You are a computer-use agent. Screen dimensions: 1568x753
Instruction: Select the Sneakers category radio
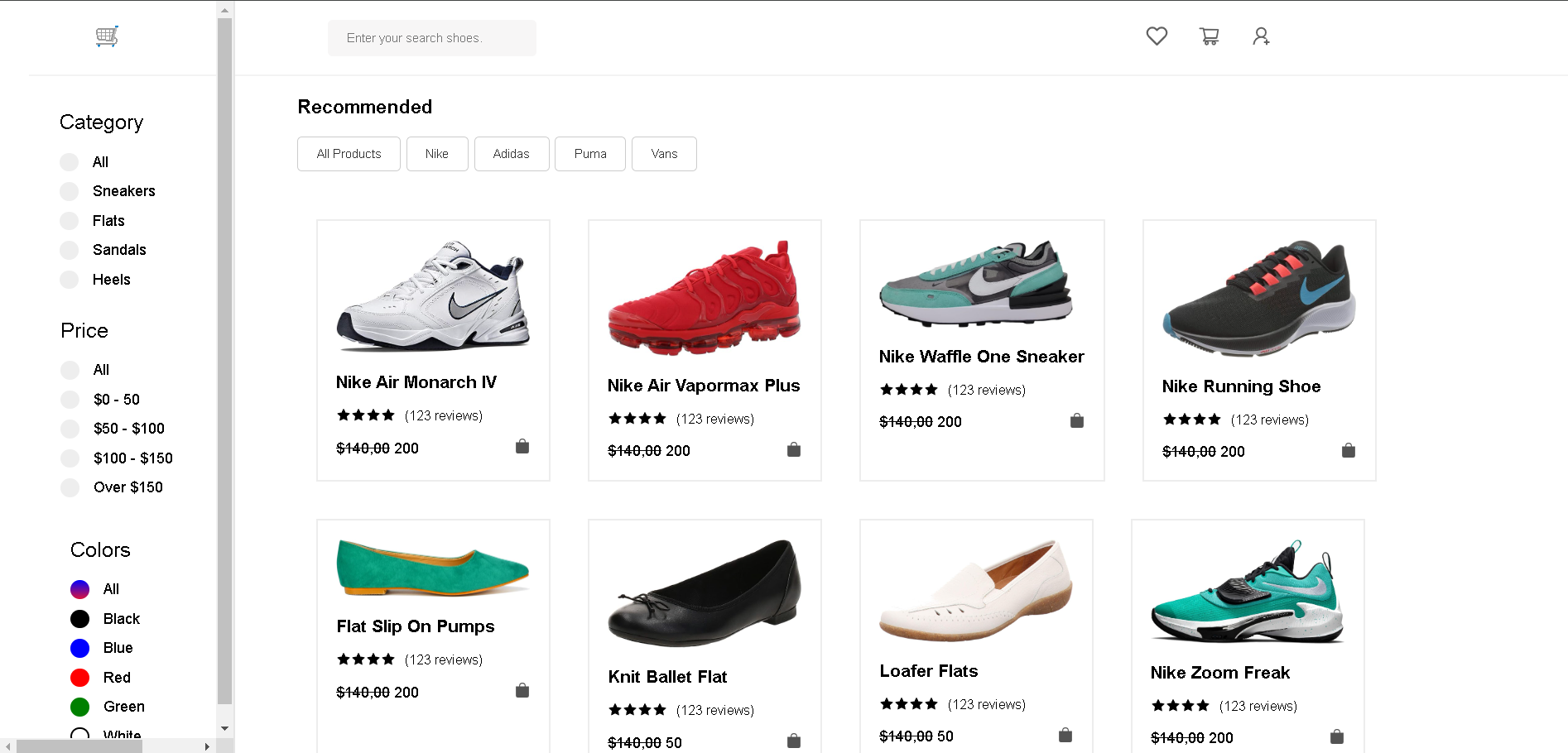[70, 191]
